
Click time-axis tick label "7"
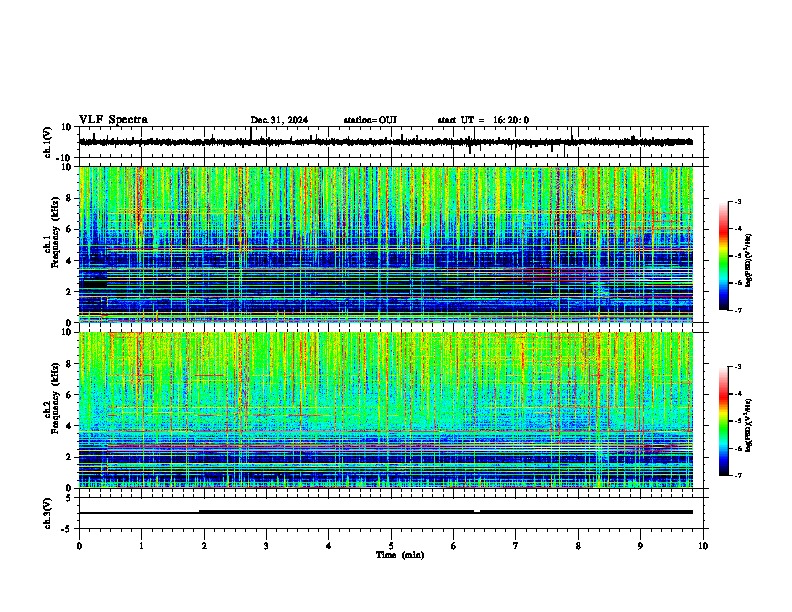coord(516,546)
